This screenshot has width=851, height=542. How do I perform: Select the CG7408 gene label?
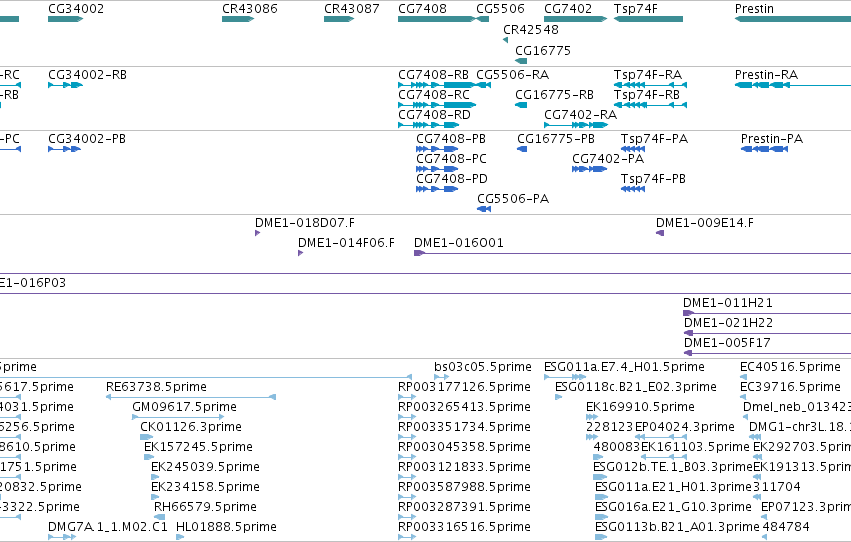click(x=422, y=9)
